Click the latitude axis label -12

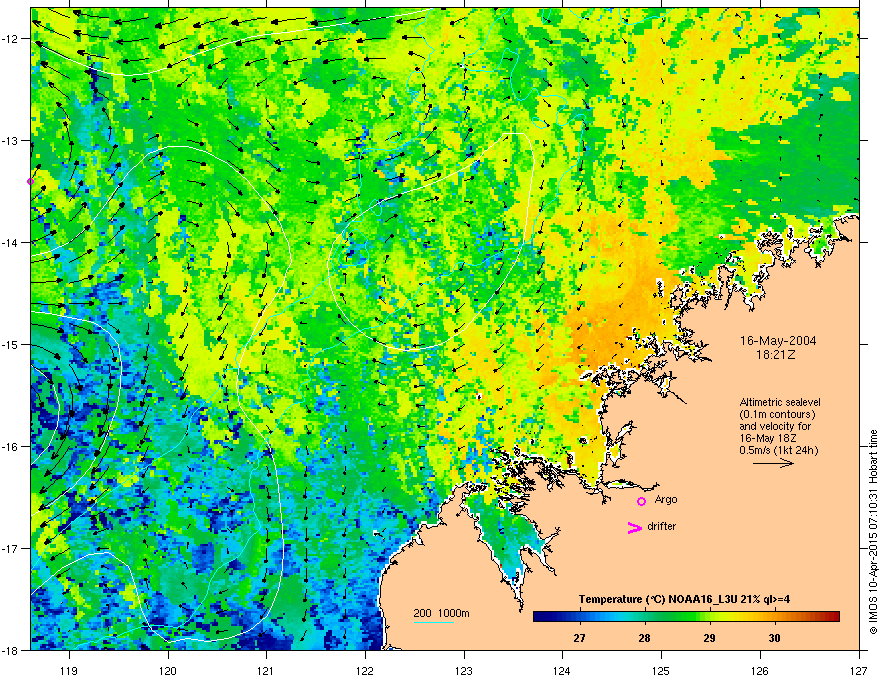[x=11, y=39]
